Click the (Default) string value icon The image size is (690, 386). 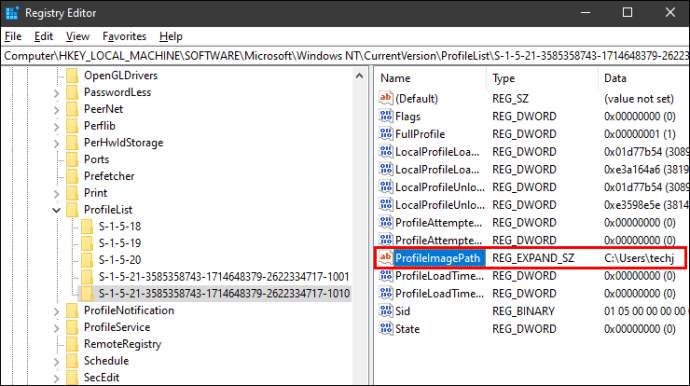click(x=385, y=98)
